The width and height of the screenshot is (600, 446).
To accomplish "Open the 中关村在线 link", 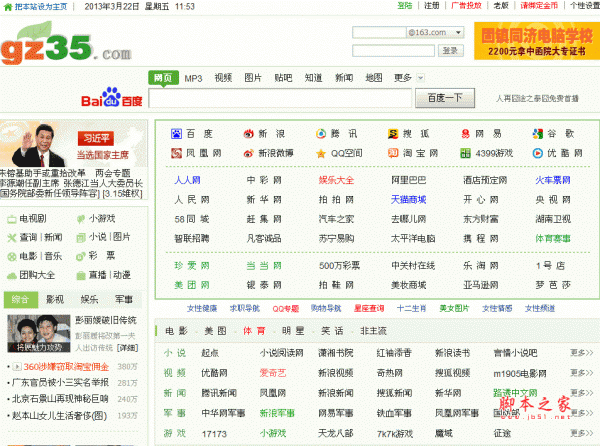I will pos(413,265).
